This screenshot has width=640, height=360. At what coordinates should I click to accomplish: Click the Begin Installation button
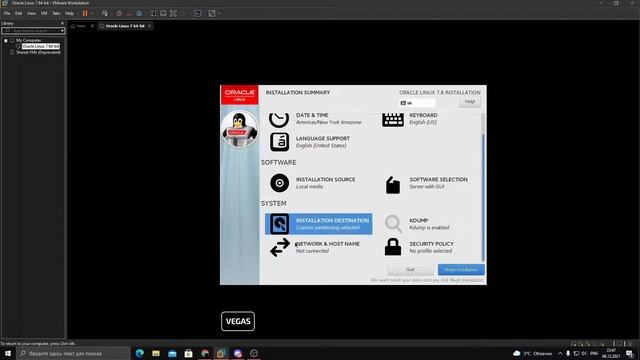tap(461, 269)
